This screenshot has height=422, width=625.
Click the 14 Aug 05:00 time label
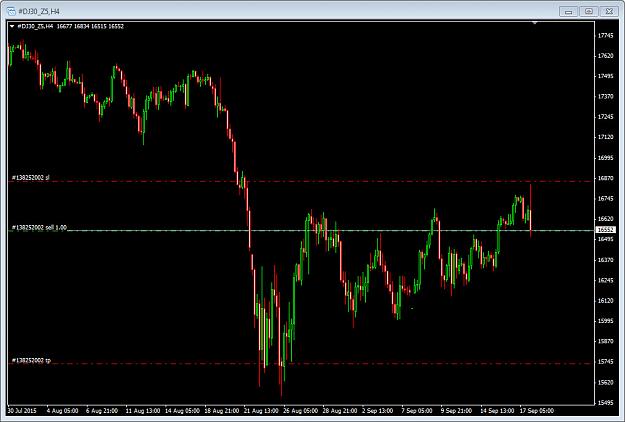[182, 410]
